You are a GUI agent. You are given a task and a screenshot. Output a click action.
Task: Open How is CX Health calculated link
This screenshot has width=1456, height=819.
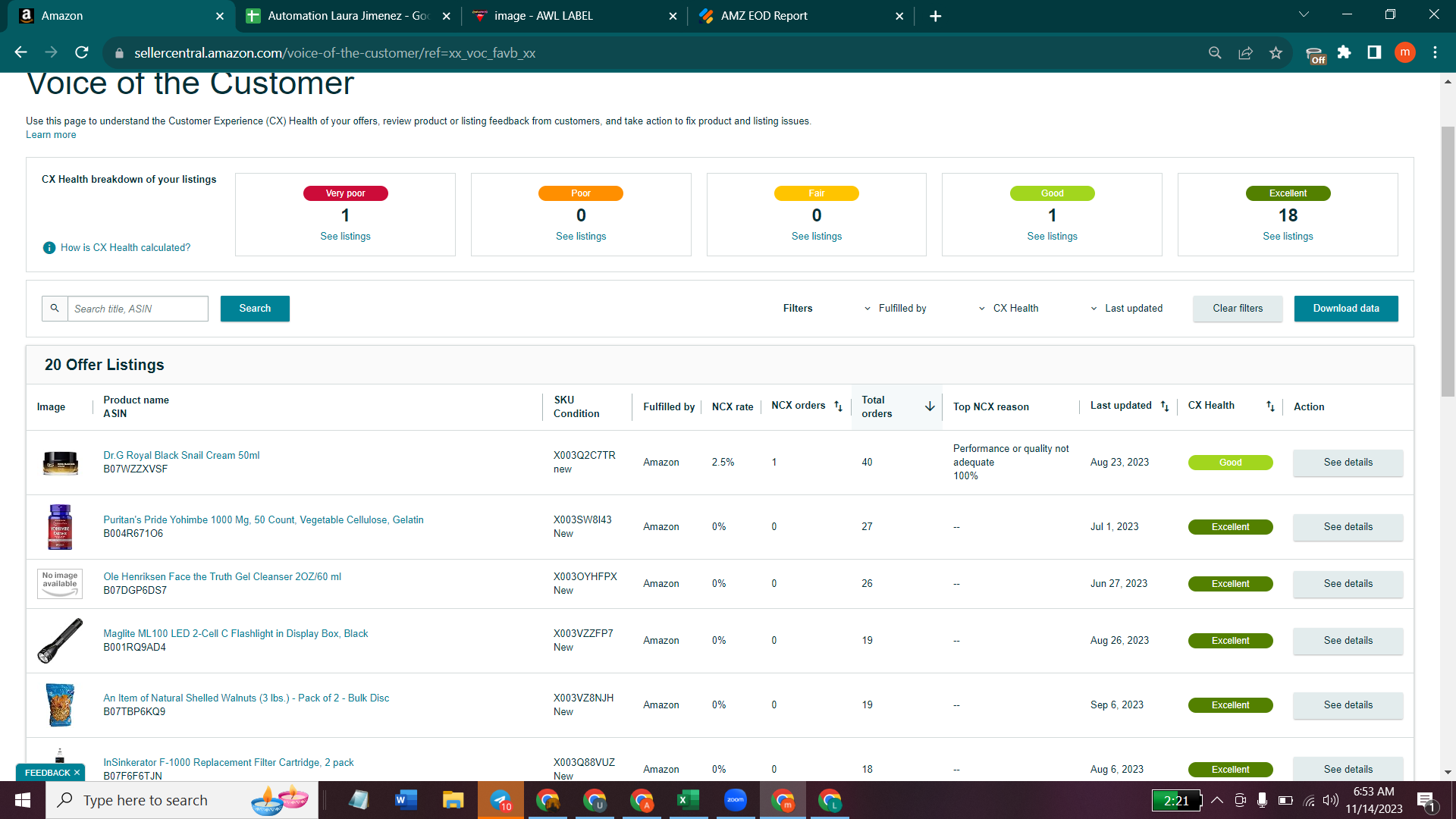pyautogui.click(x=125, y=248)
